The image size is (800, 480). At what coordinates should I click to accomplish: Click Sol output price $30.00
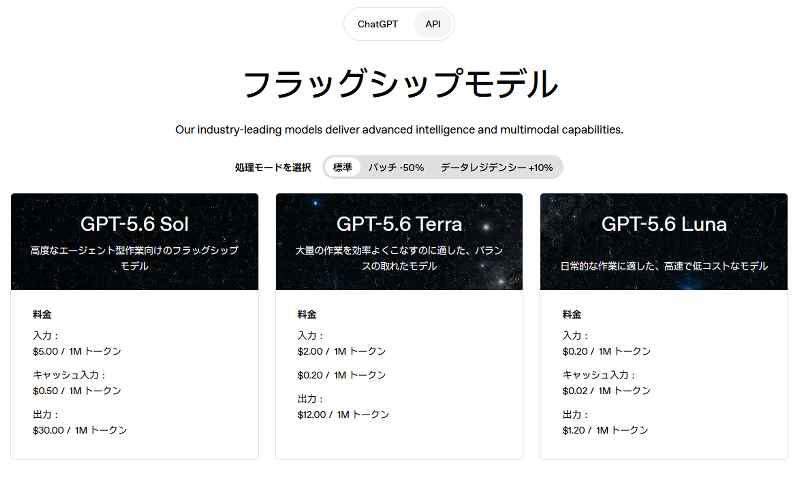pyautogui.click(x=80, y=431)
